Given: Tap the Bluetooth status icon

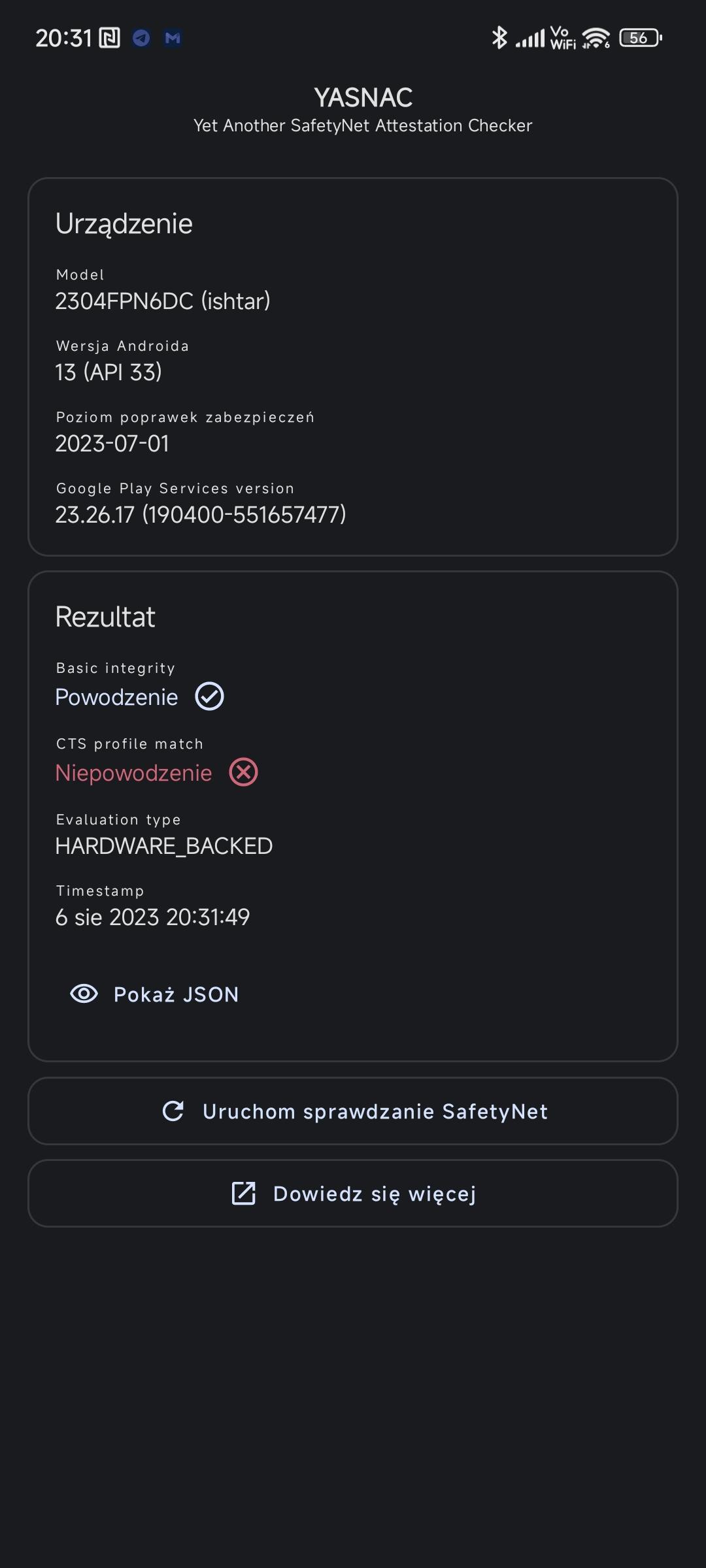Looking at the screenshot, I should [x=499, y=38].
